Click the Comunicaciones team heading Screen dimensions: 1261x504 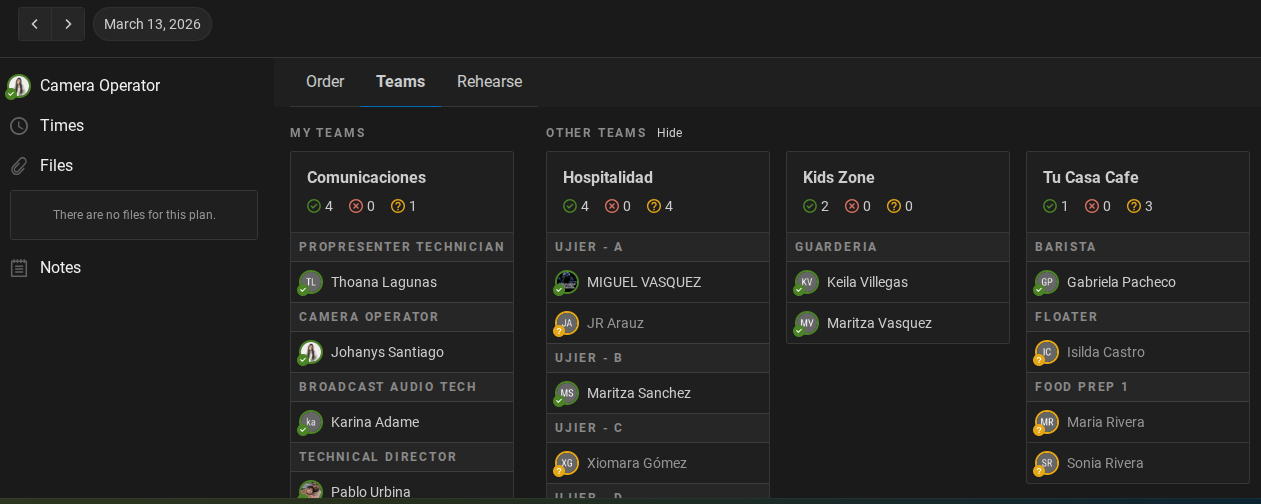(x=366, y=178)
